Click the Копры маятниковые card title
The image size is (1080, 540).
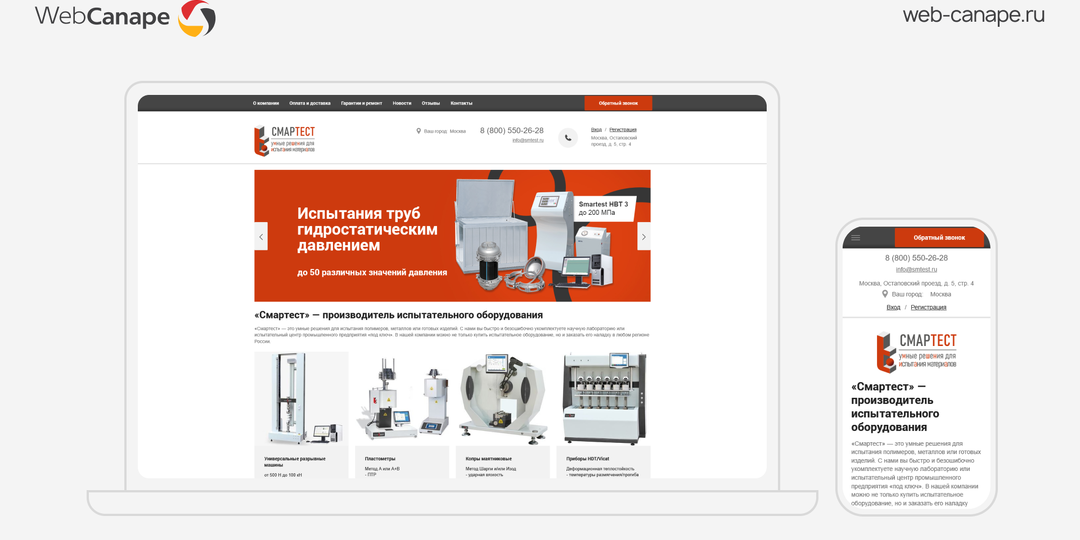[489, 459]
